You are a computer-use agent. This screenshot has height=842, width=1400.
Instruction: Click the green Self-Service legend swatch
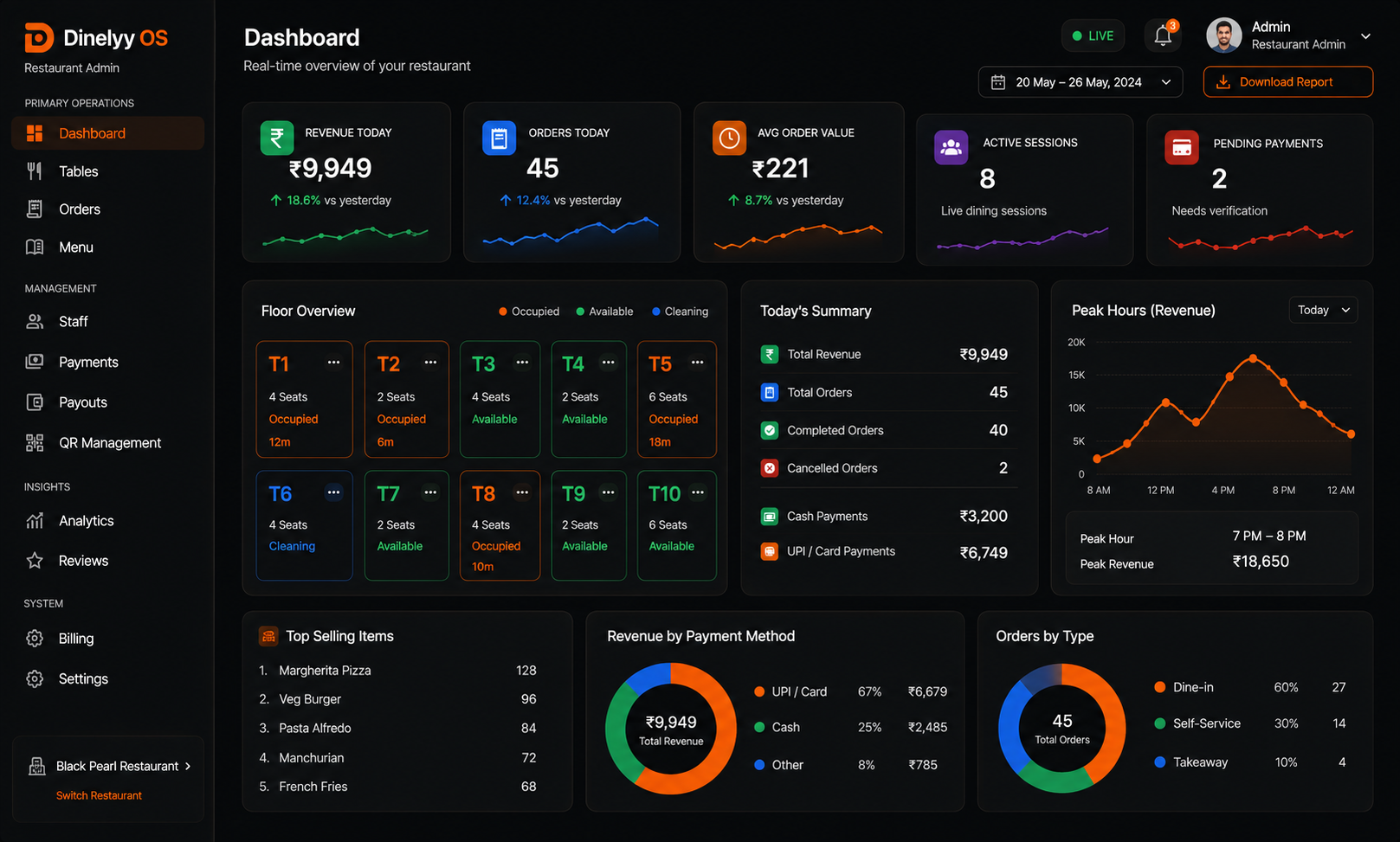(x=1159, y=723)
